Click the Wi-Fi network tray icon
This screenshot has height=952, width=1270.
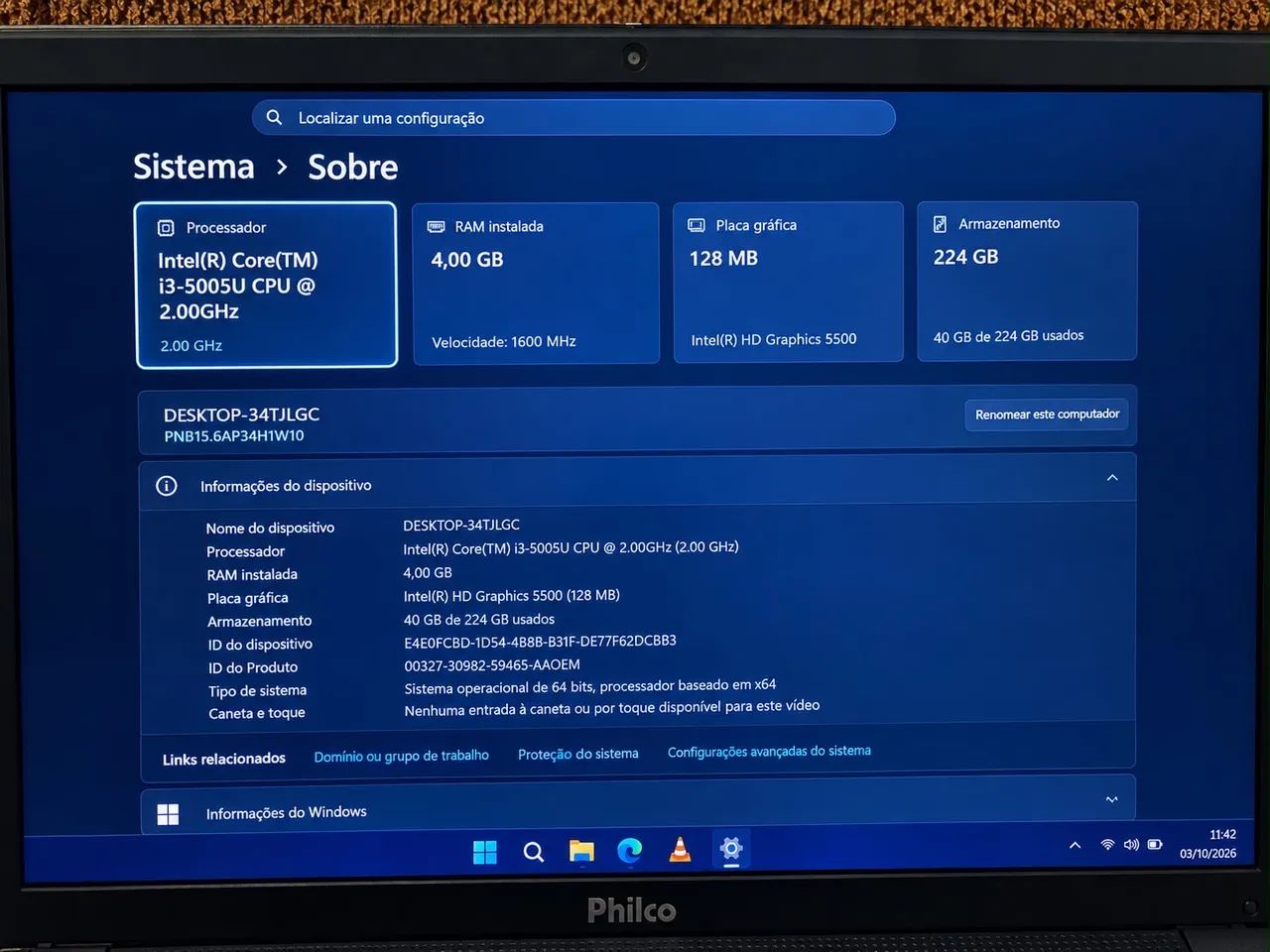pos(1107,845)
